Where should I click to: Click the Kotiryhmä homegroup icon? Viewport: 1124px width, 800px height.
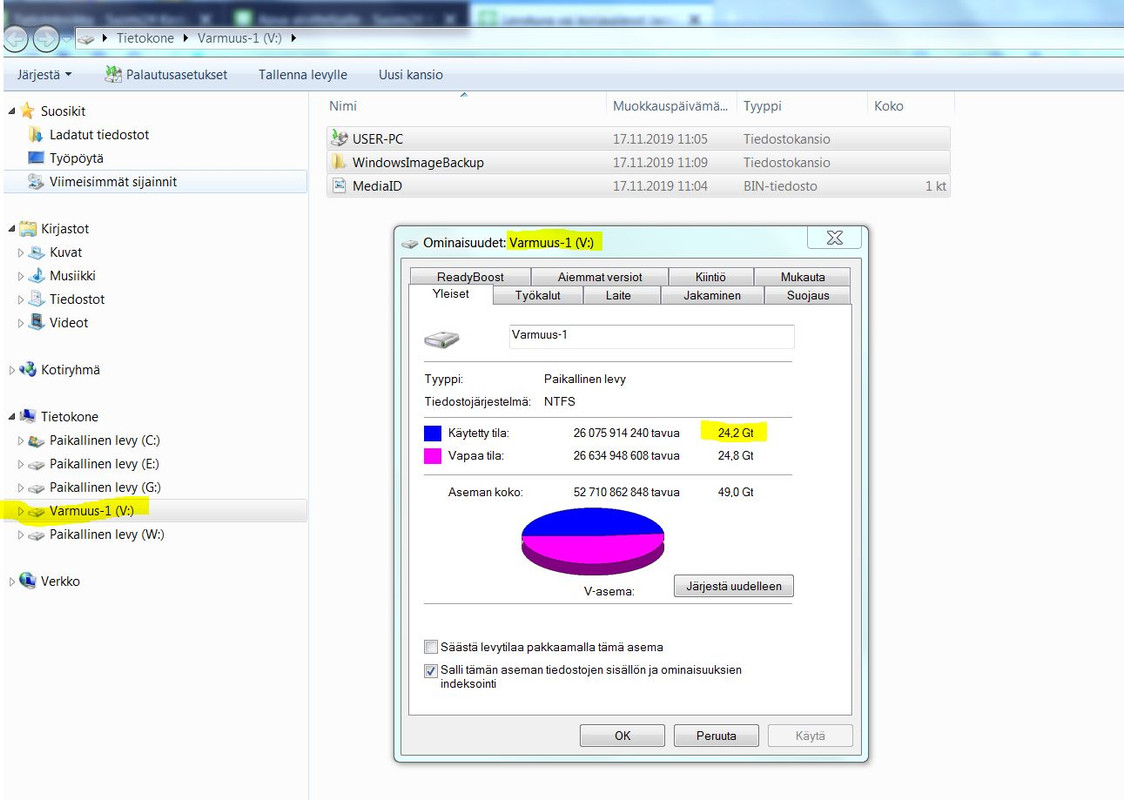pos(27,369)
